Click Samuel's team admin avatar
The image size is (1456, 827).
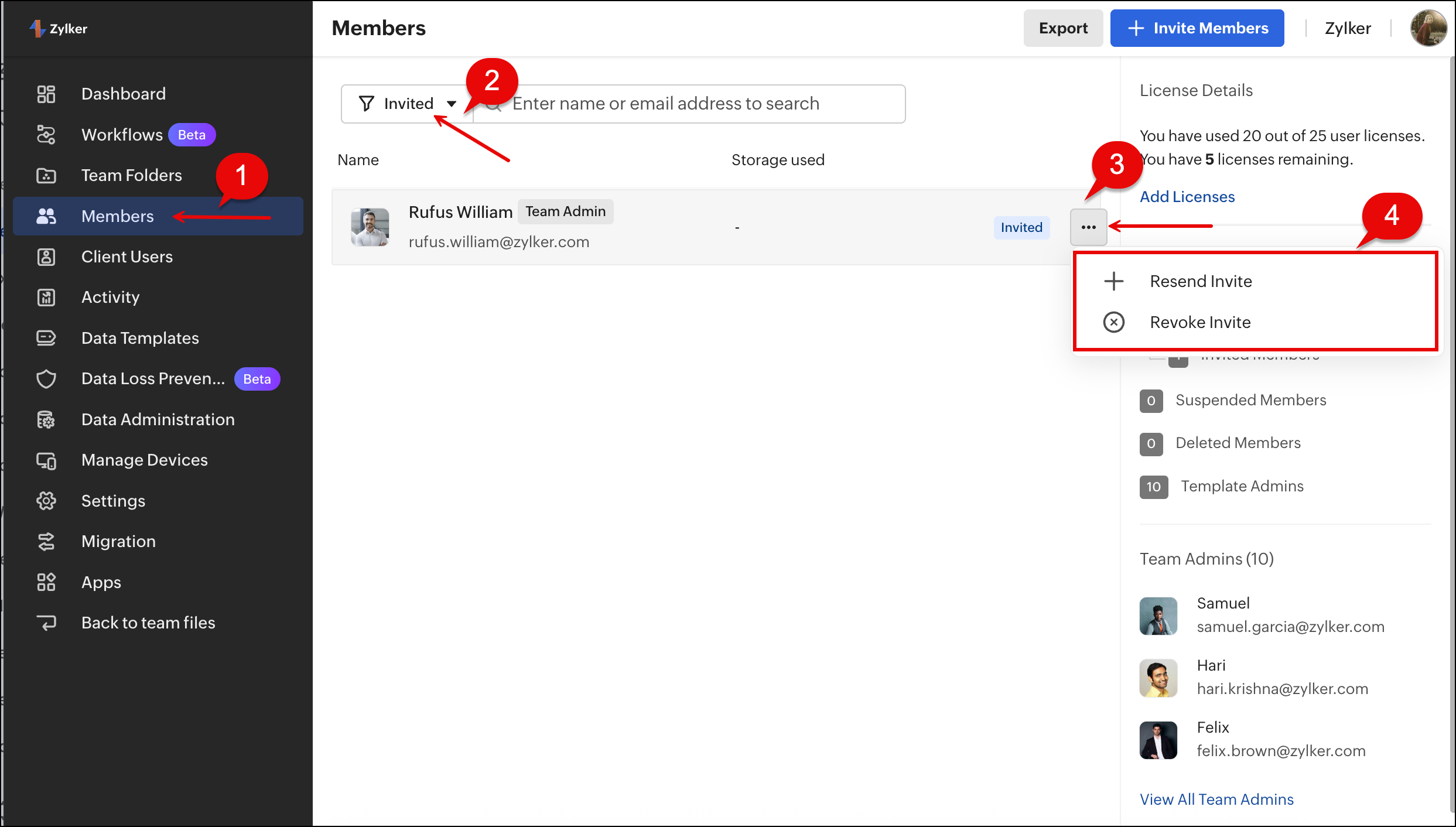(x=1158, y=616)
